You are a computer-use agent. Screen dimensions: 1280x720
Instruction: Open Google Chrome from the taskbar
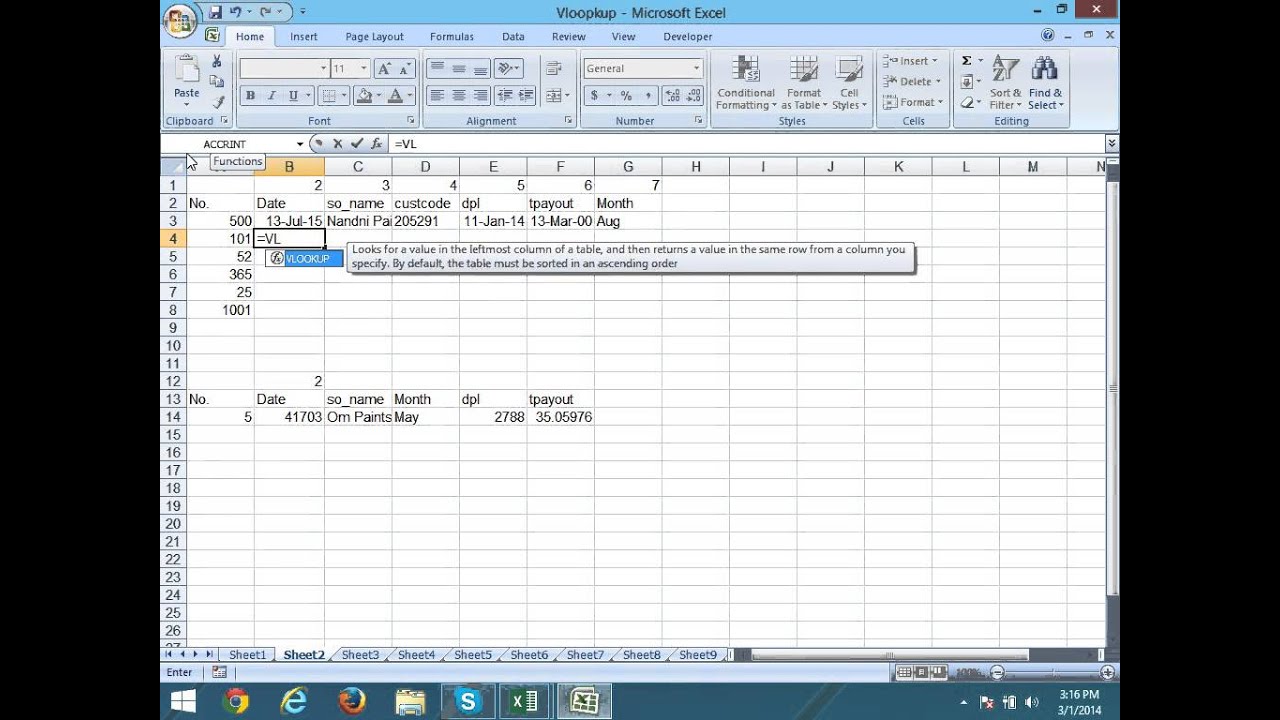(237, 702)
